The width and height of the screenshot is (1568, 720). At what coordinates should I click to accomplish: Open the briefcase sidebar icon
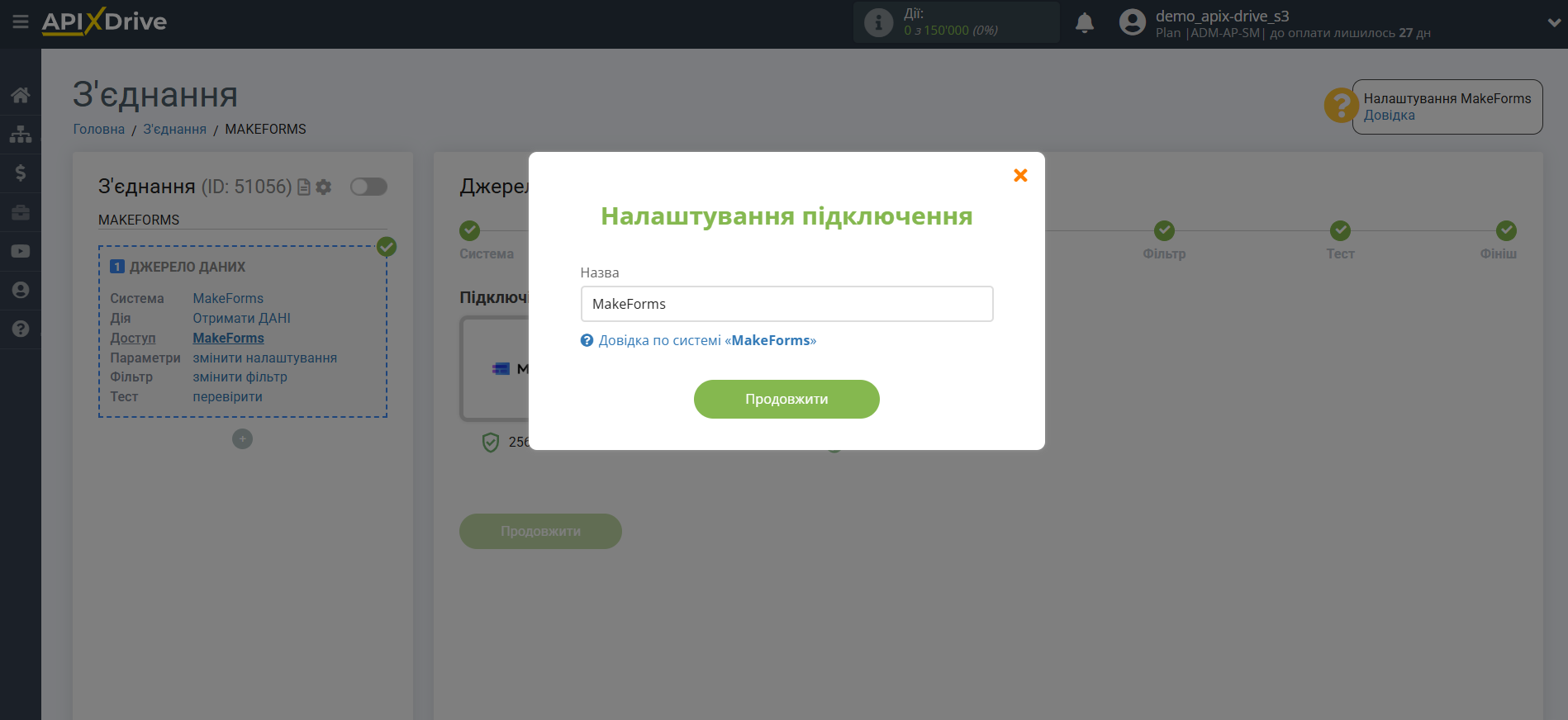pyautogui.click(x=21, y=212)
